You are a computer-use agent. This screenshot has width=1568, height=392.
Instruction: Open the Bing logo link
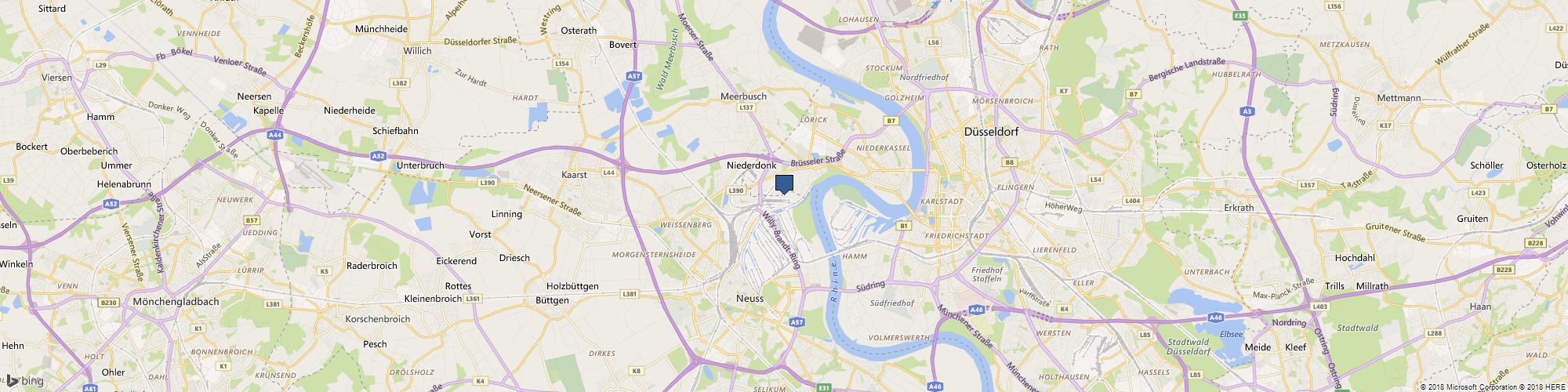point(25,381)
